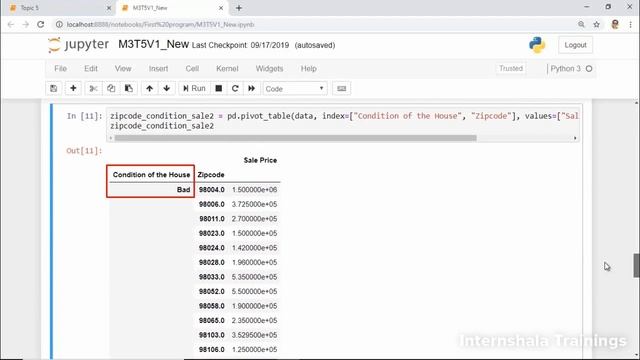This screenshot has width=640, height=360.
Task: Save notebook with the floppy disk icon
Action: pos(53,89)
